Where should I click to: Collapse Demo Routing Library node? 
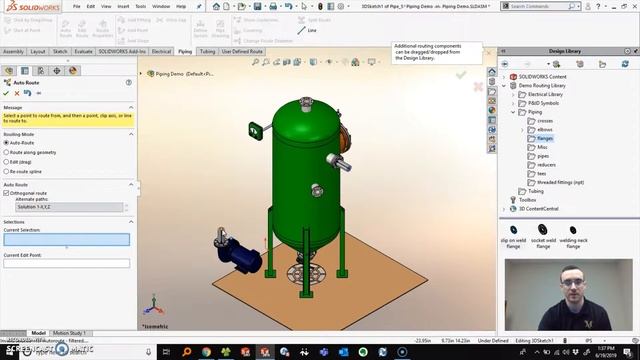(504, 86)
